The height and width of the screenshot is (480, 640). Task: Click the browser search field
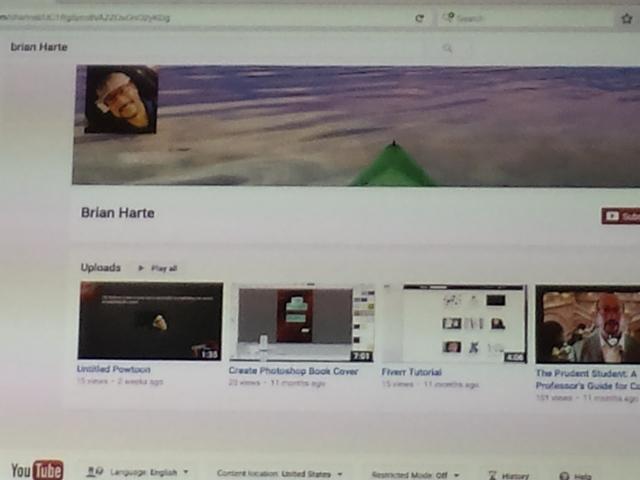click(x=527, y=18)
